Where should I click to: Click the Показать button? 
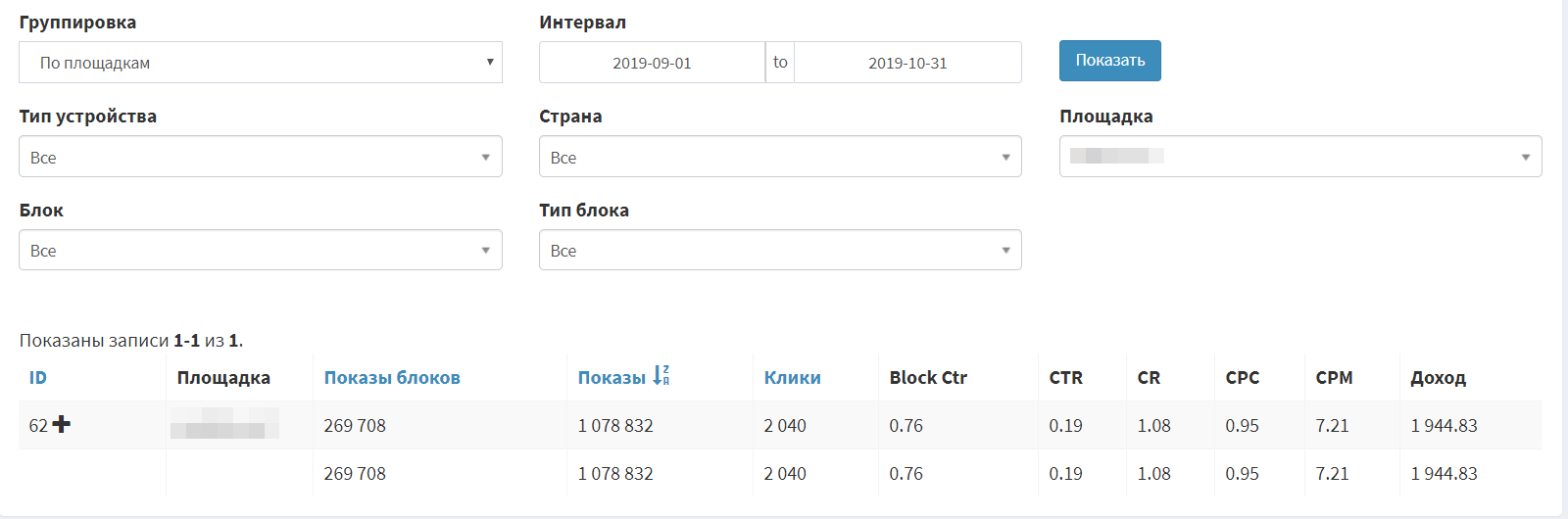pos(1110,61)
